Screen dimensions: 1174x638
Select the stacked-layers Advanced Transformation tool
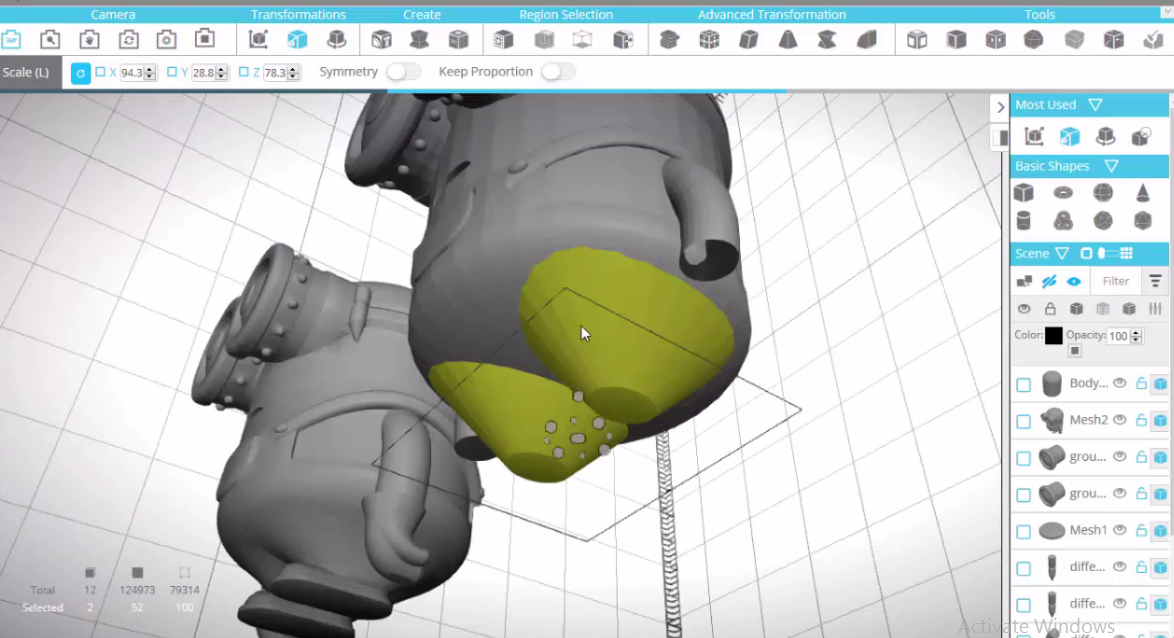[x=669, y=39]
